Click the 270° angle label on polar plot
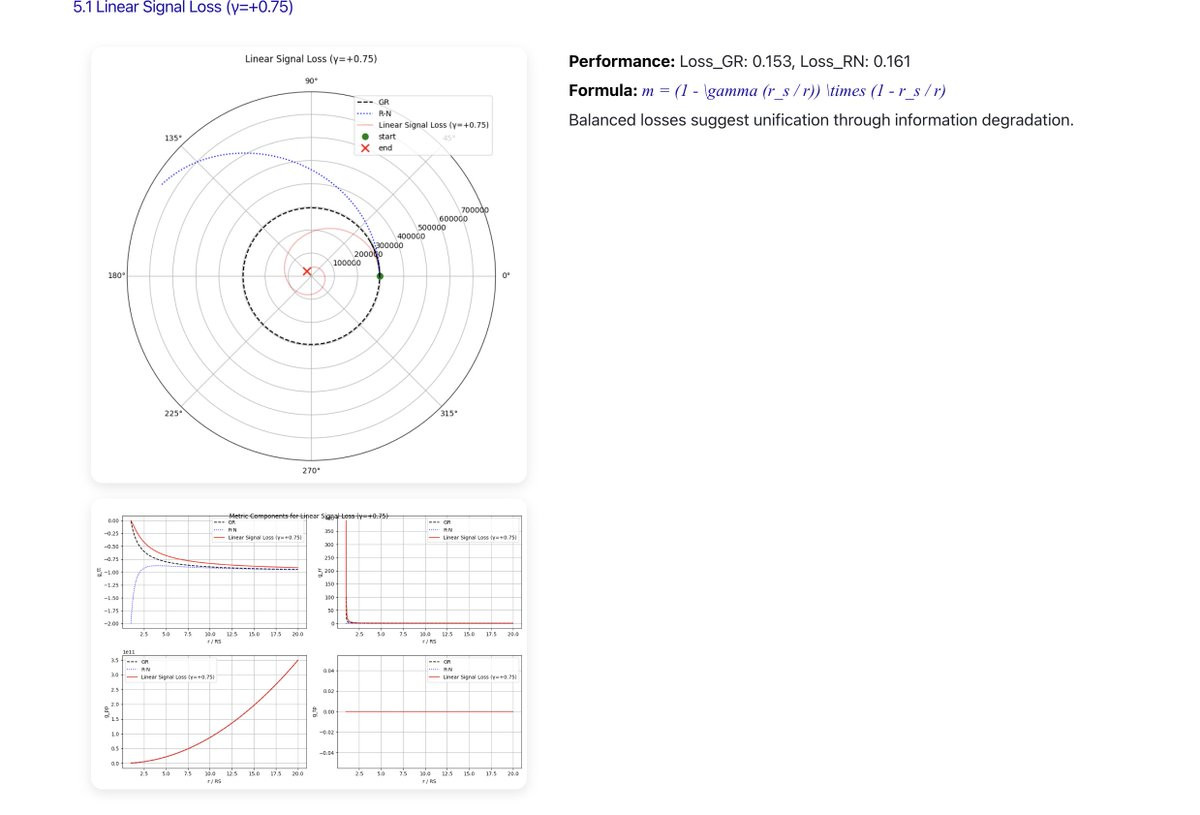Screen dimensions: 1200x815 311,470
